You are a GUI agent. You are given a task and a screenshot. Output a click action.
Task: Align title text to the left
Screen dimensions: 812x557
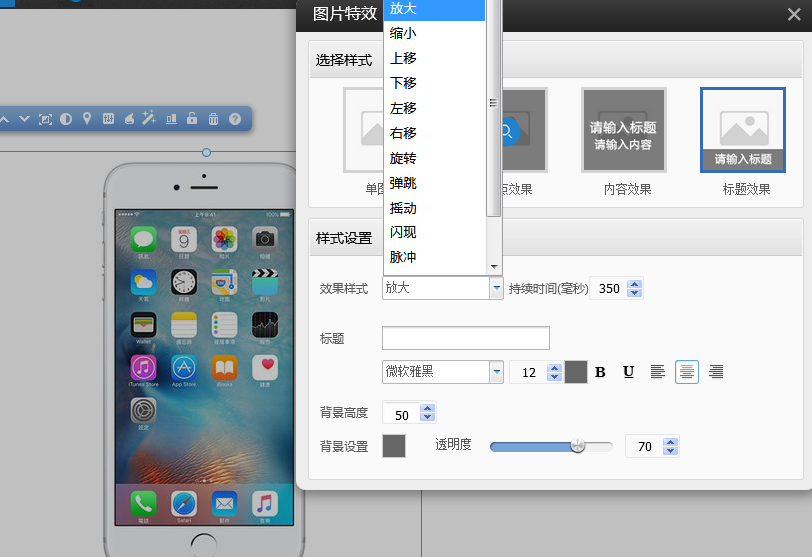click(658, 372)
